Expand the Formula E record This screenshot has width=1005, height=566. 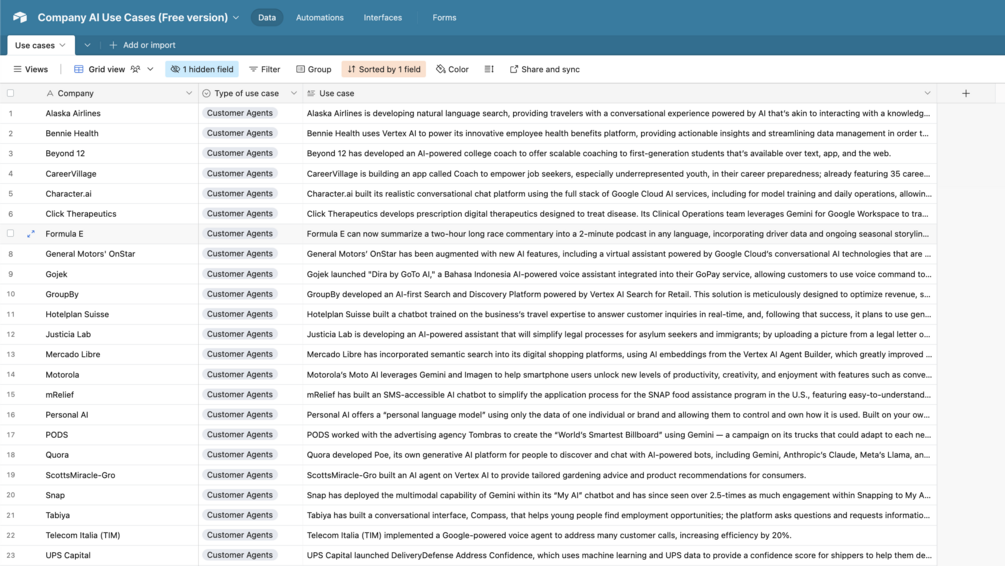coord(31,234)
